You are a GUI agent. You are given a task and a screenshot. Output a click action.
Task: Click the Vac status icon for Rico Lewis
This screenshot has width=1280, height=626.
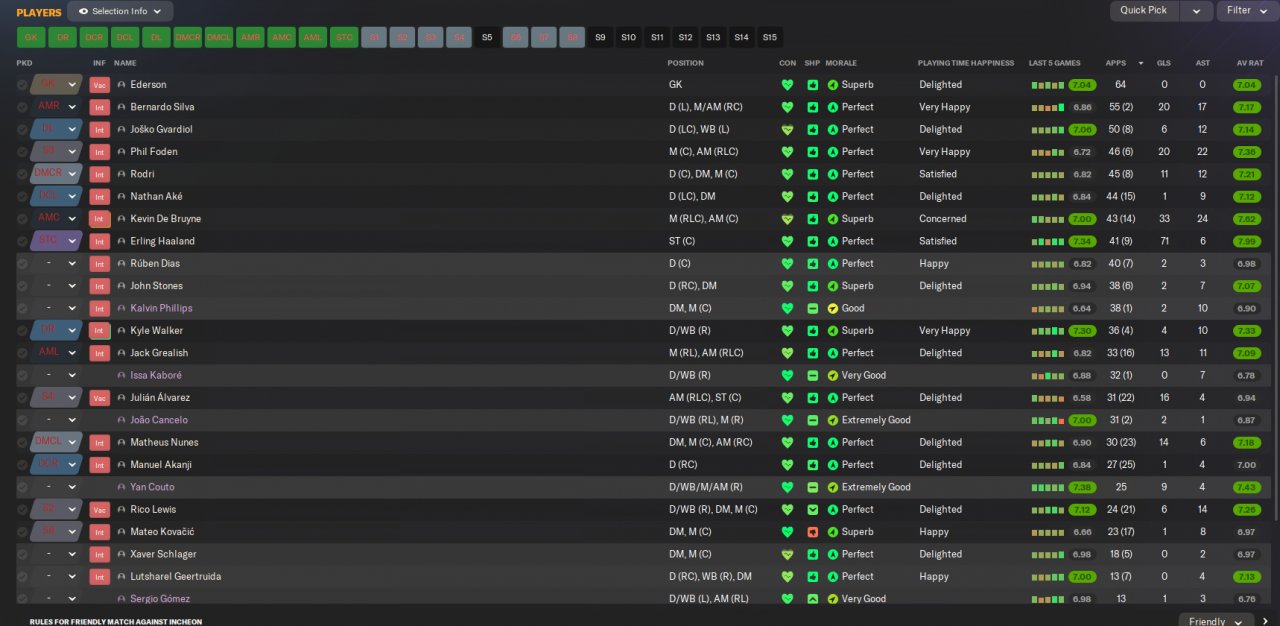[x=99, y=510]
